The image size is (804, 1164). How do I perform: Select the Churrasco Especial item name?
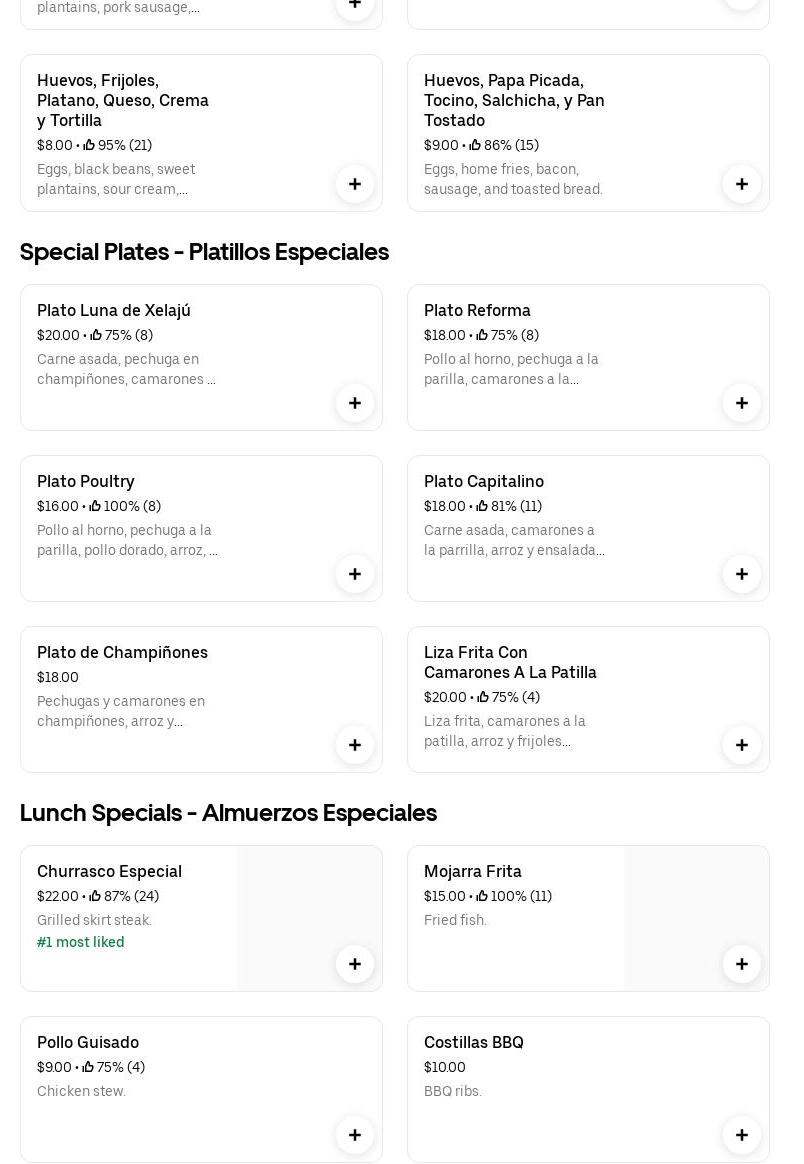109,872
